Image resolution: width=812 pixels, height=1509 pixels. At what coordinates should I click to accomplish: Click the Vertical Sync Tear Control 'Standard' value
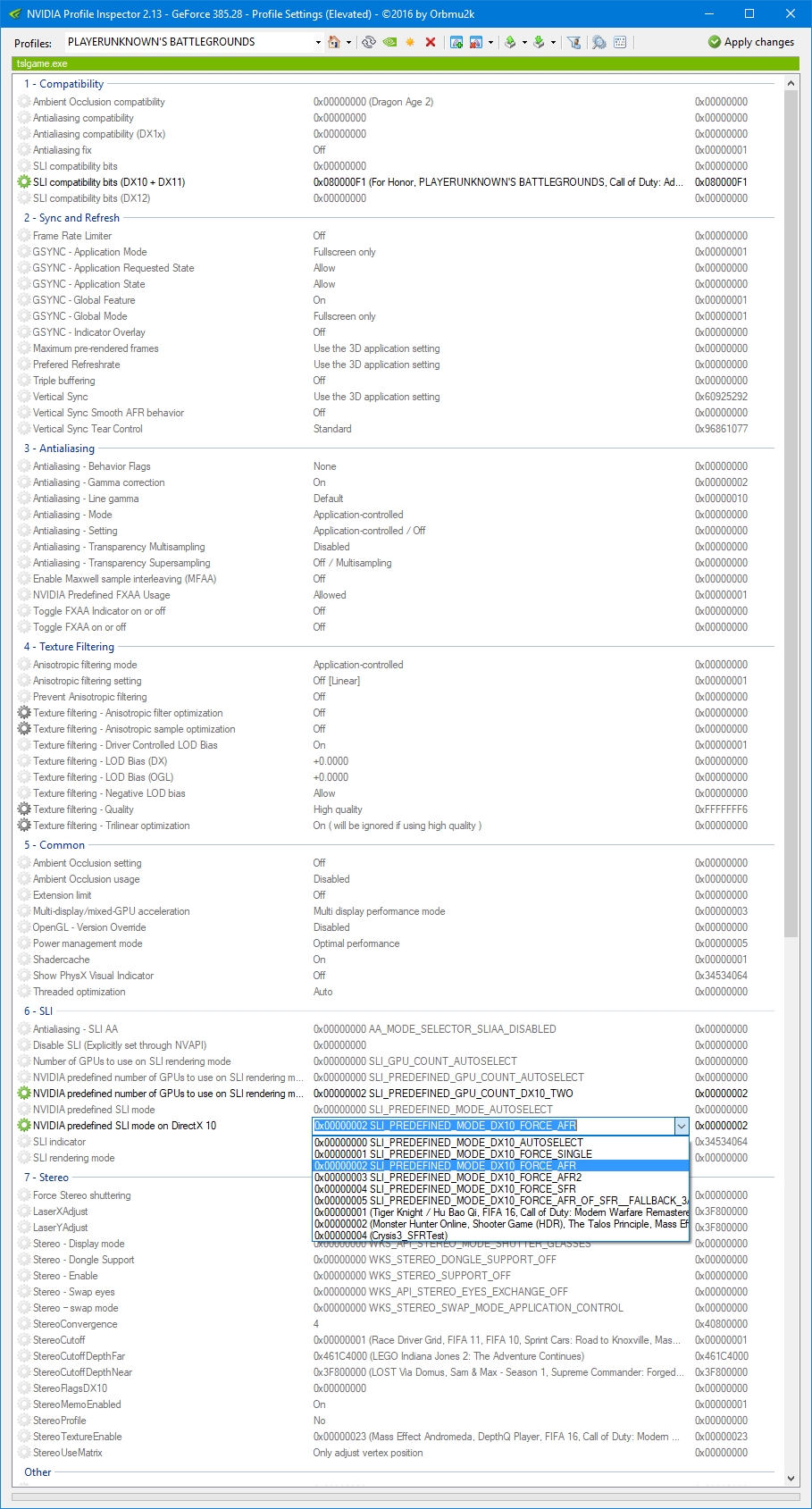332,429
